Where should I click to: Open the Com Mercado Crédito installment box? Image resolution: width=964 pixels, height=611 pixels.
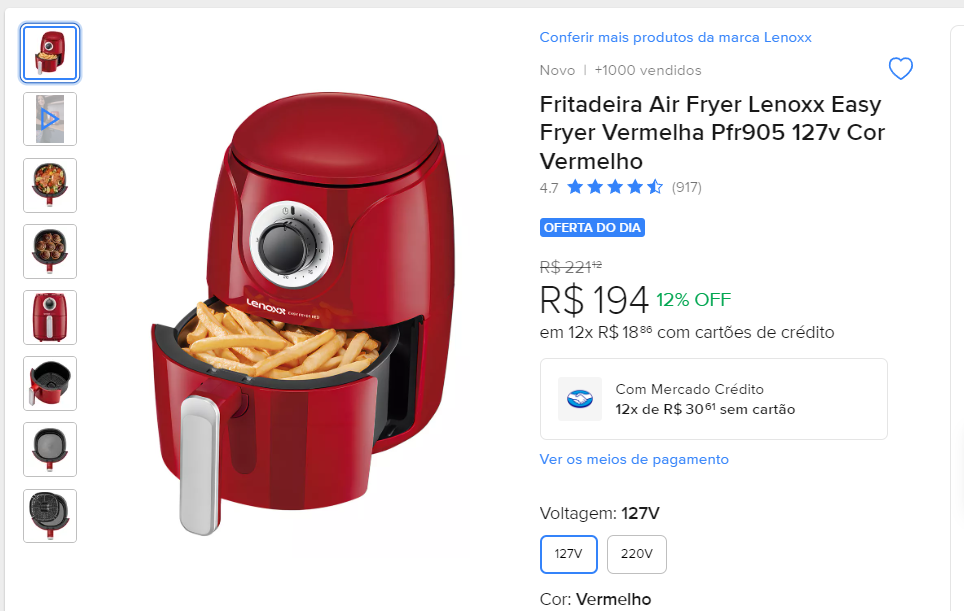[x=713, y=399]
